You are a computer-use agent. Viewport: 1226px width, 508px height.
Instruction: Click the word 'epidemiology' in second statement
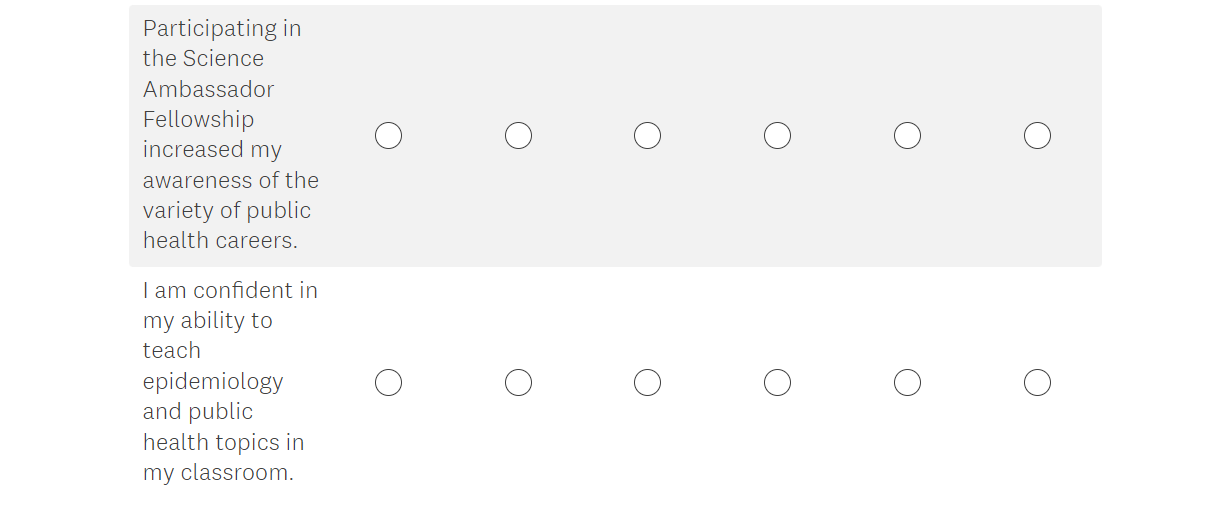click(213, 381)
